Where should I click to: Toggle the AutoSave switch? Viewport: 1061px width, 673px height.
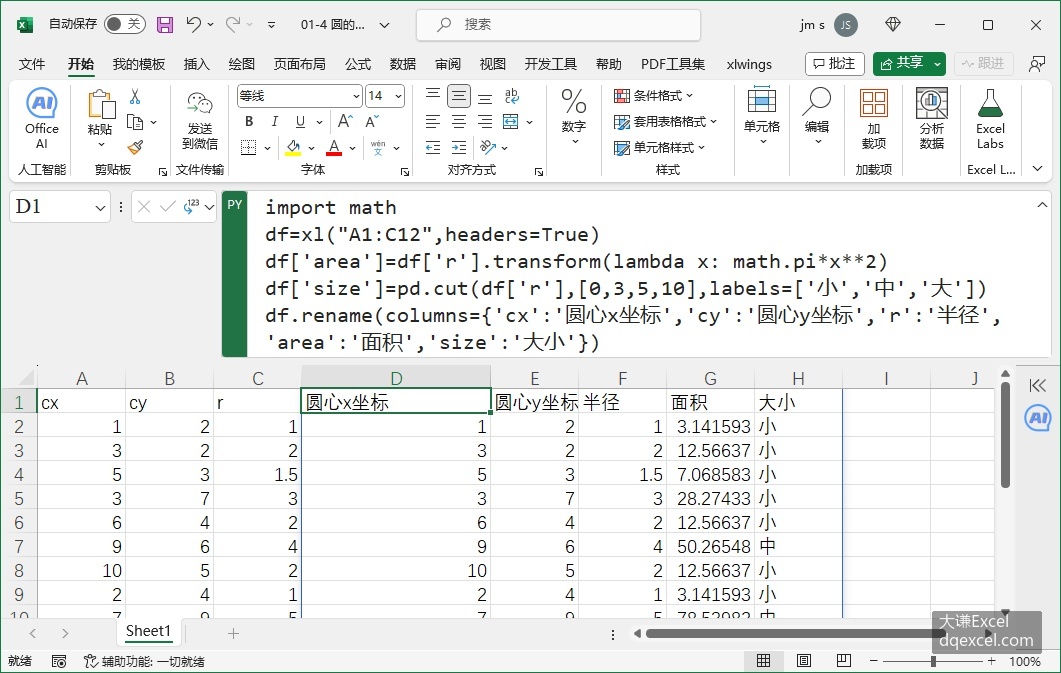pyautogui.click(x=125, y=24)
